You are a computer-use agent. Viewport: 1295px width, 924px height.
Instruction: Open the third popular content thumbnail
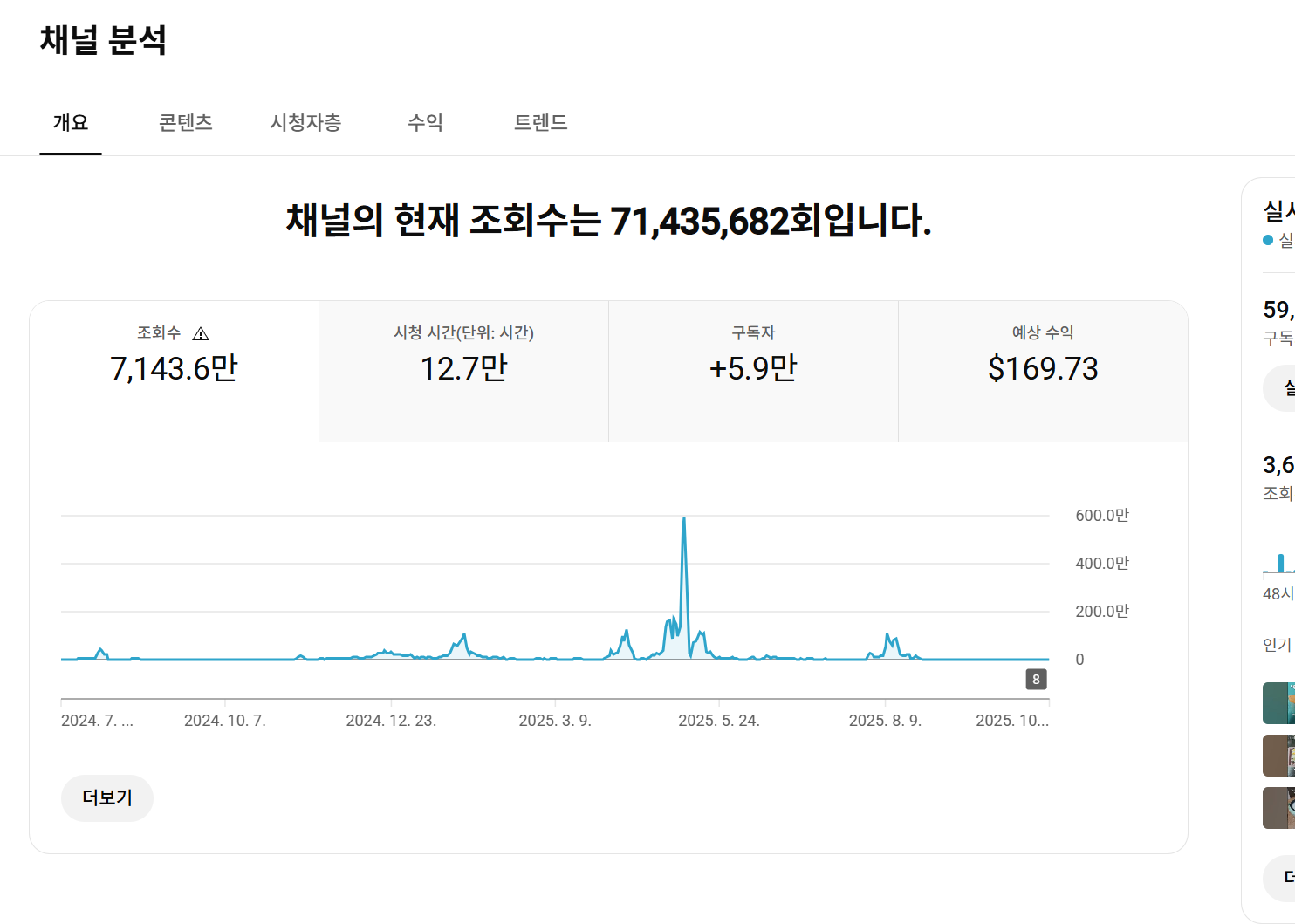tap(1279, 808)
